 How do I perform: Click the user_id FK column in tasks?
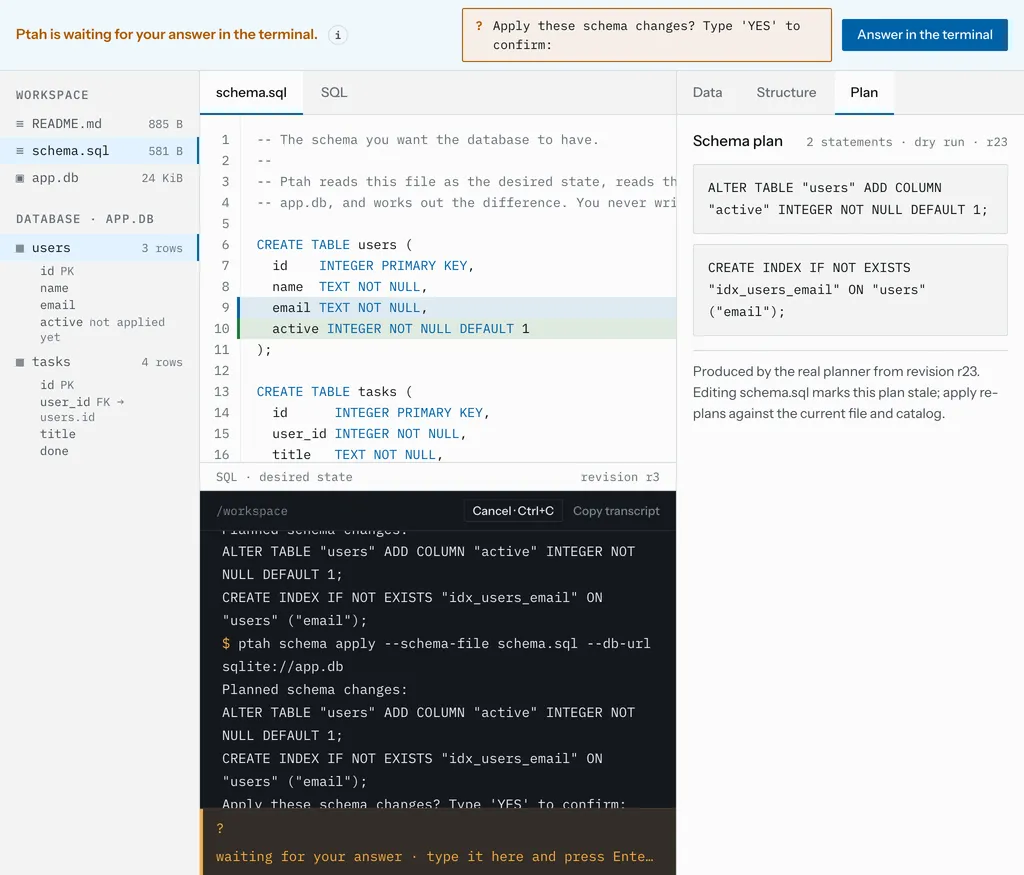coord(82,409)
